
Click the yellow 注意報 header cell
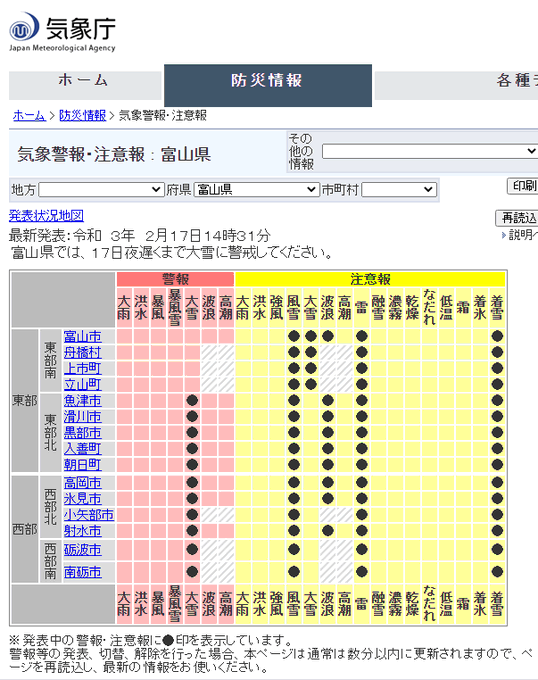pyautogui.click(x=370, y=279)
